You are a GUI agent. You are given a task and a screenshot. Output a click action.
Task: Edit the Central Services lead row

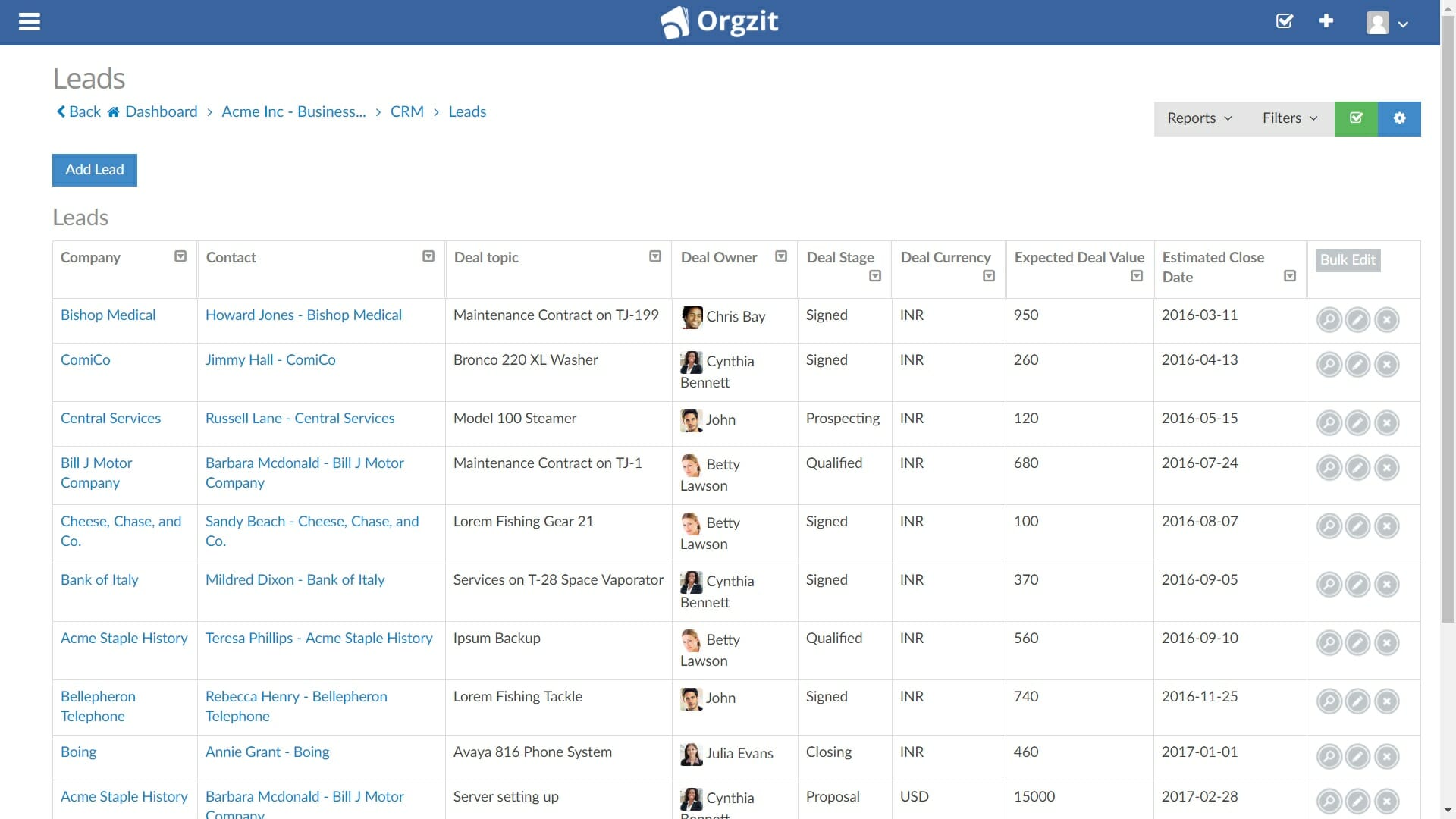click(1357, 423)
